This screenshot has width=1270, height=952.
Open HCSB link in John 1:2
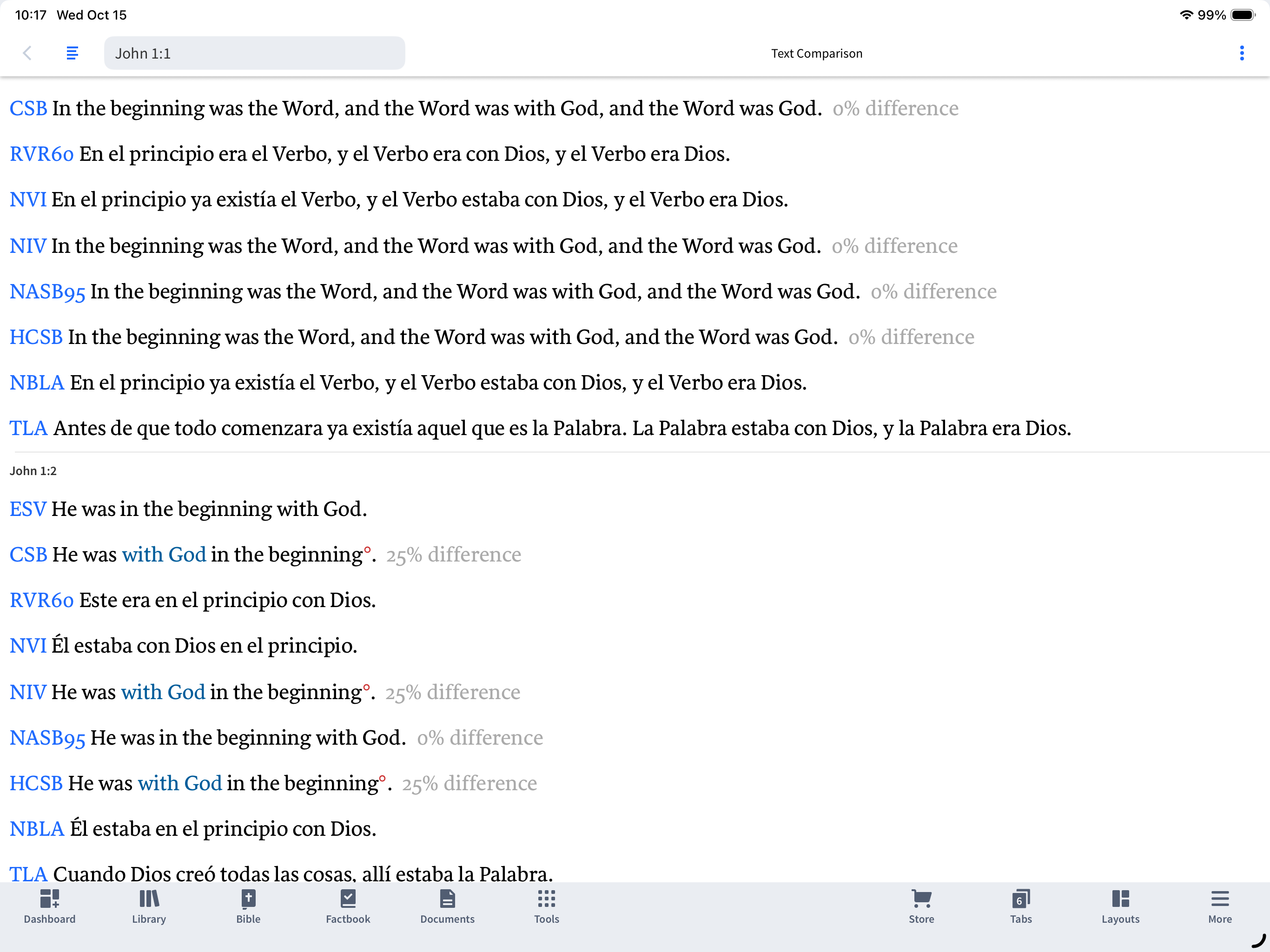coord(36,783)
